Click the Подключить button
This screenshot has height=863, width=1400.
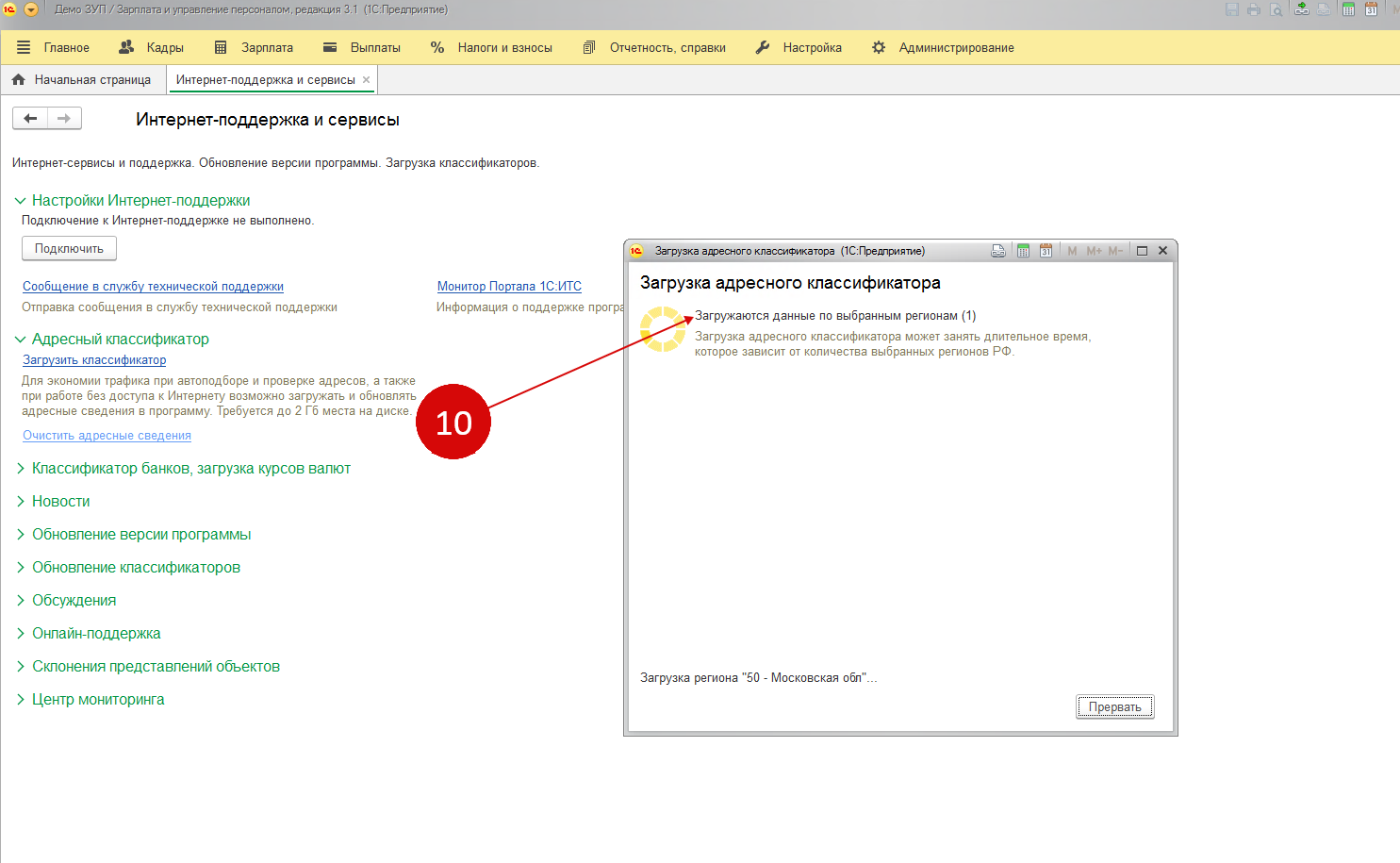(x=69, y=249)
